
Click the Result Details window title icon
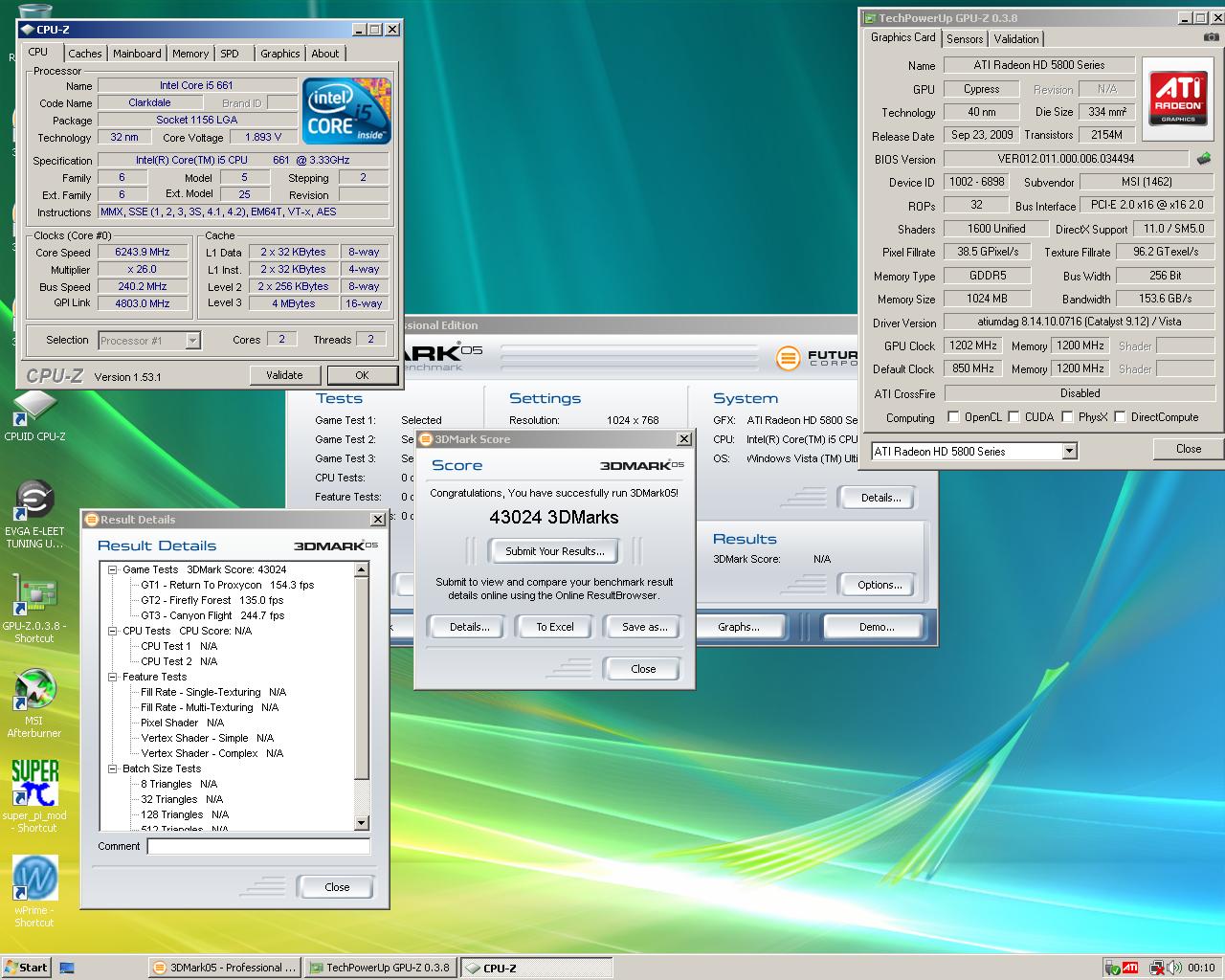[x=92, y=520]
